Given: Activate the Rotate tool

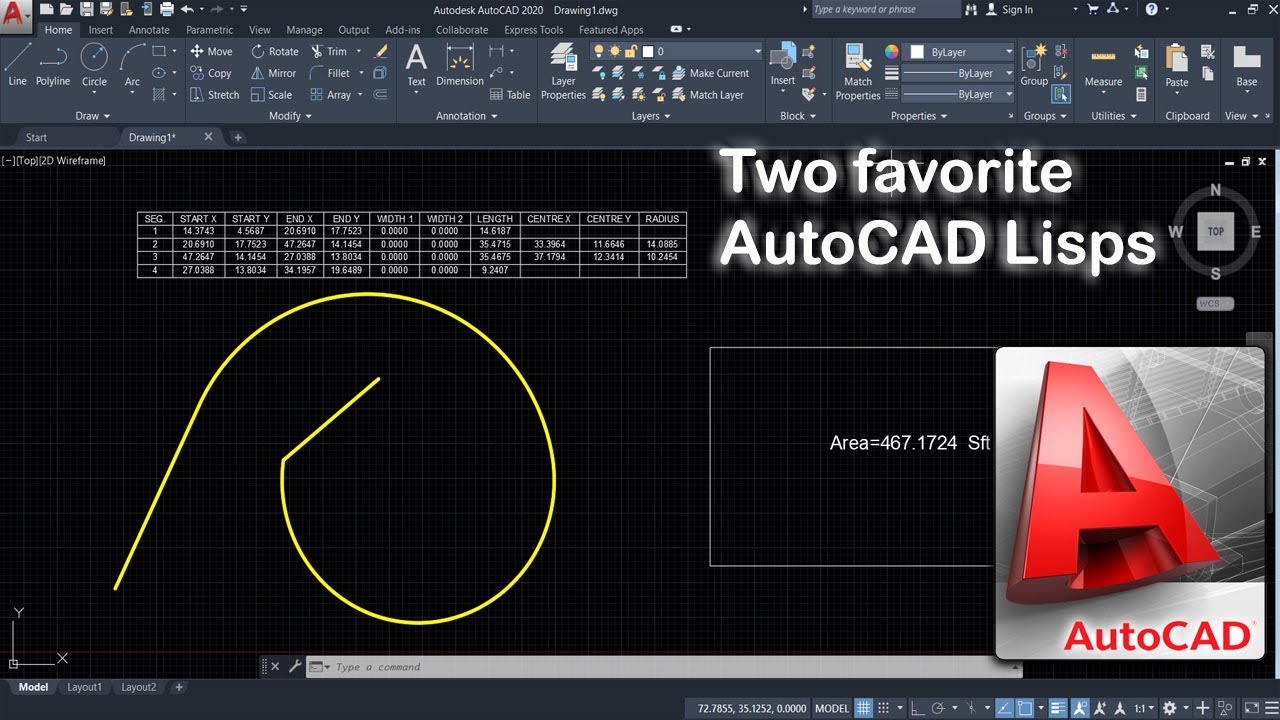Looking at the screenshot, I should (x=275, y=51).
